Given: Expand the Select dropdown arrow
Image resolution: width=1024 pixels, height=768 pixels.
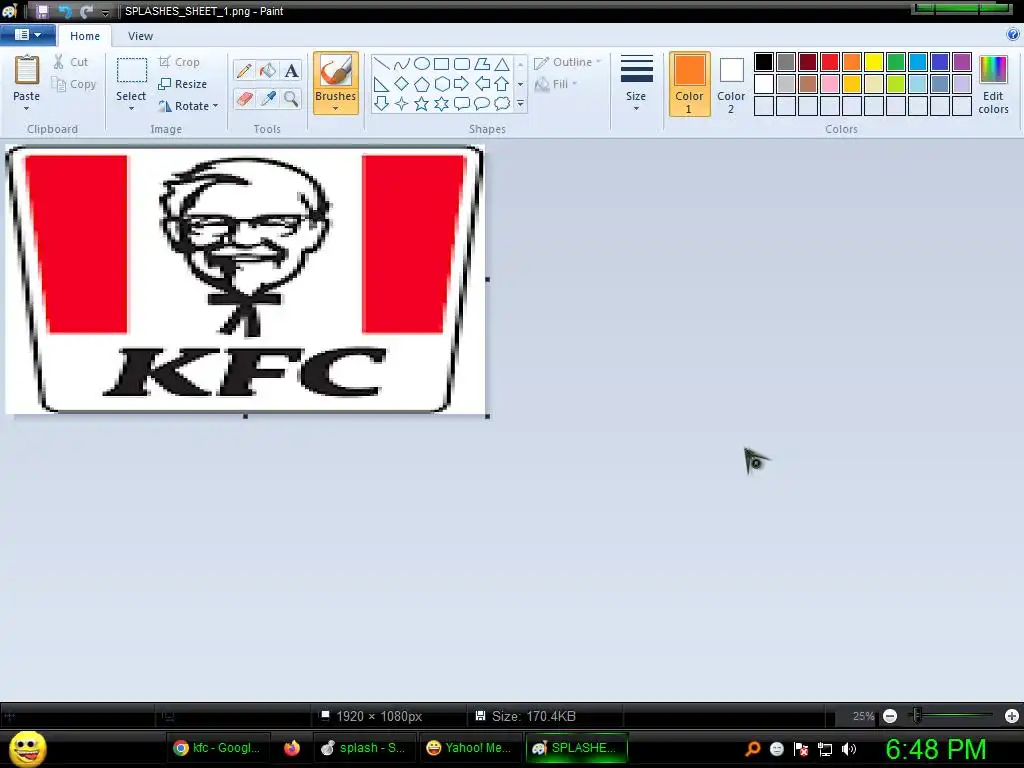Looking at the screenshot, I should tap(131, 109).
